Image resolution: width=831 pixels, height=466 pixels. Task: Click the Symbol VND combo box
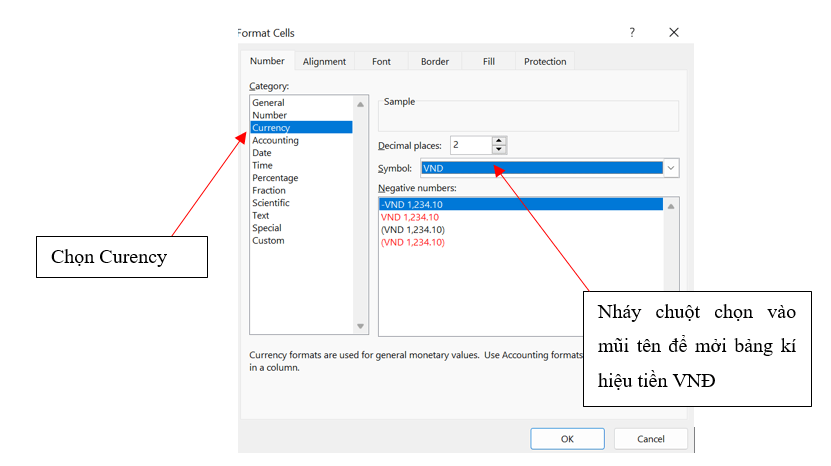pos(541,168)
